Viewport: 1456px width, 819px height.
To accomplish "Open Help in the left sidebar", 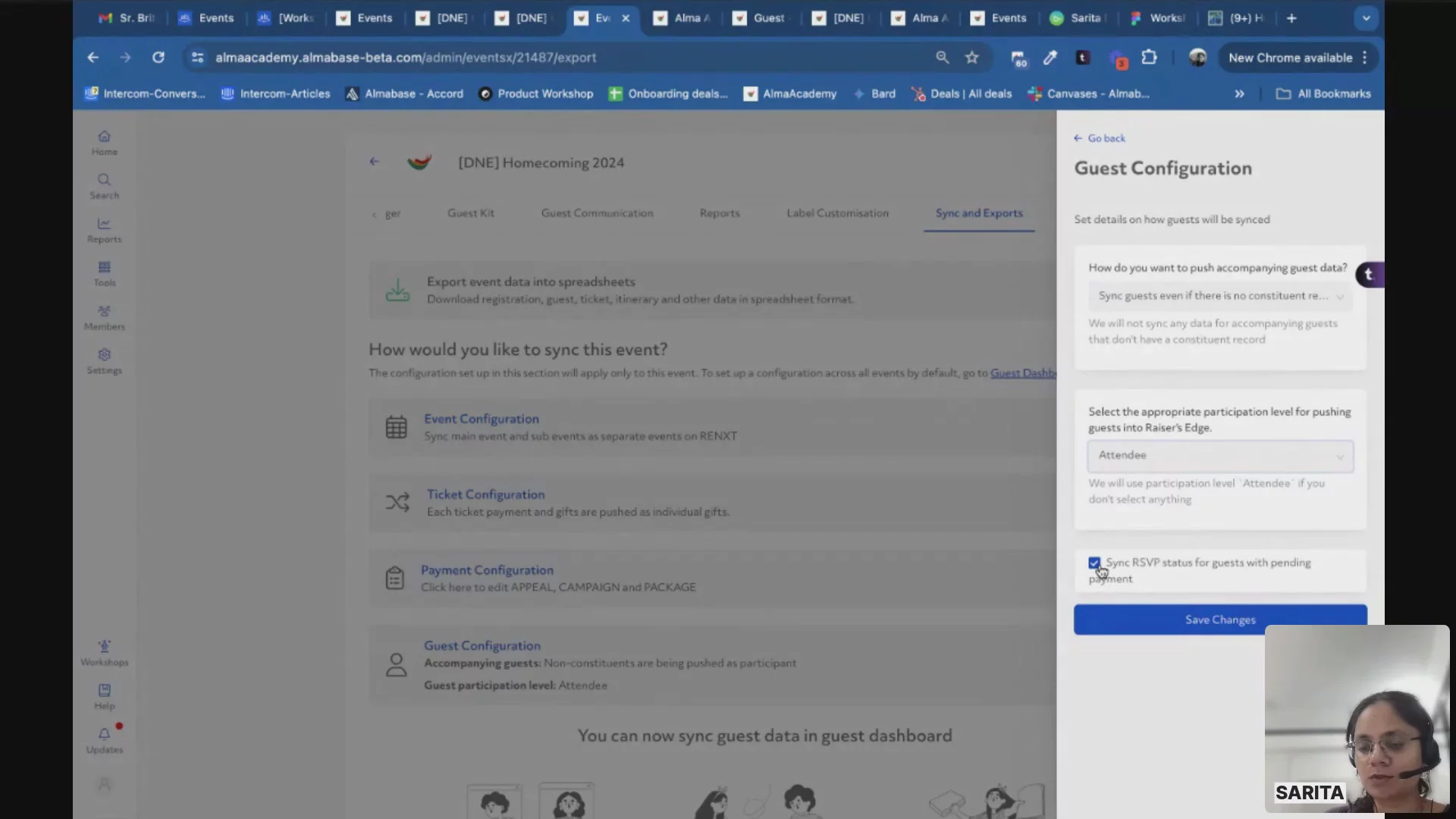I will 104,696.
